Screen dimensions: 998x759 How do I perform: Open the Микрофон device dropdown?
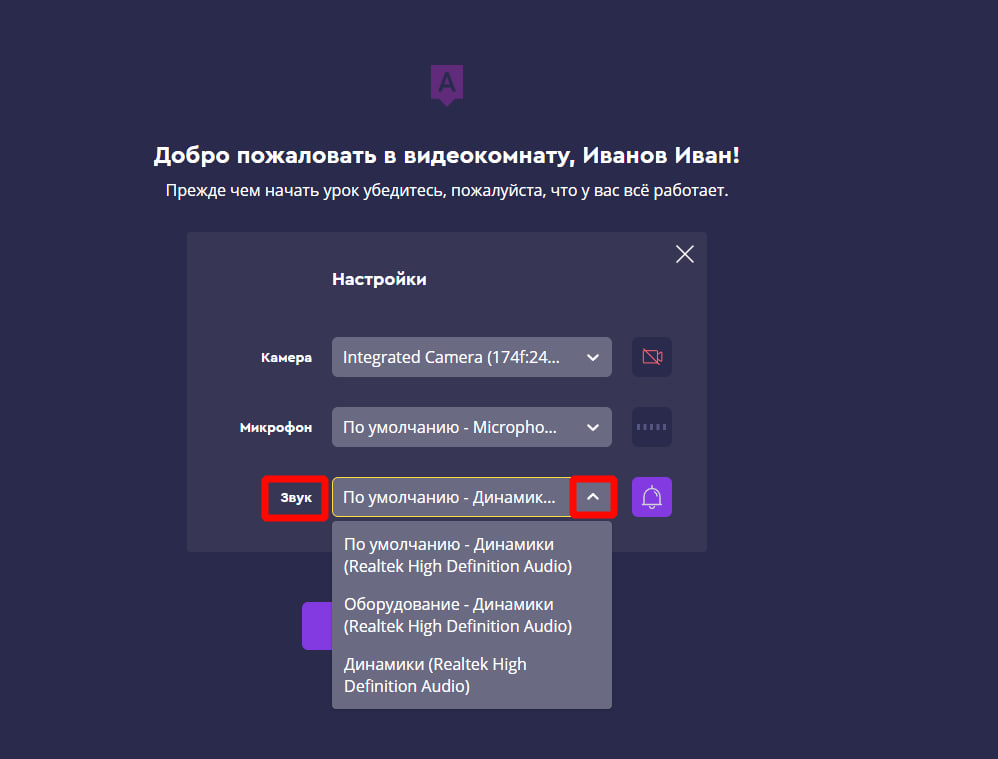pyautogui.click(x=472, y=427)
